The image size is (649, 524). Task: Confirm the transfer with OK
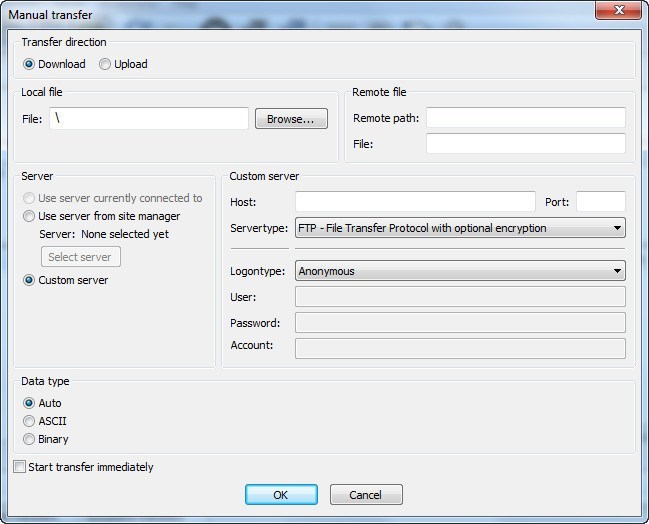281,495
